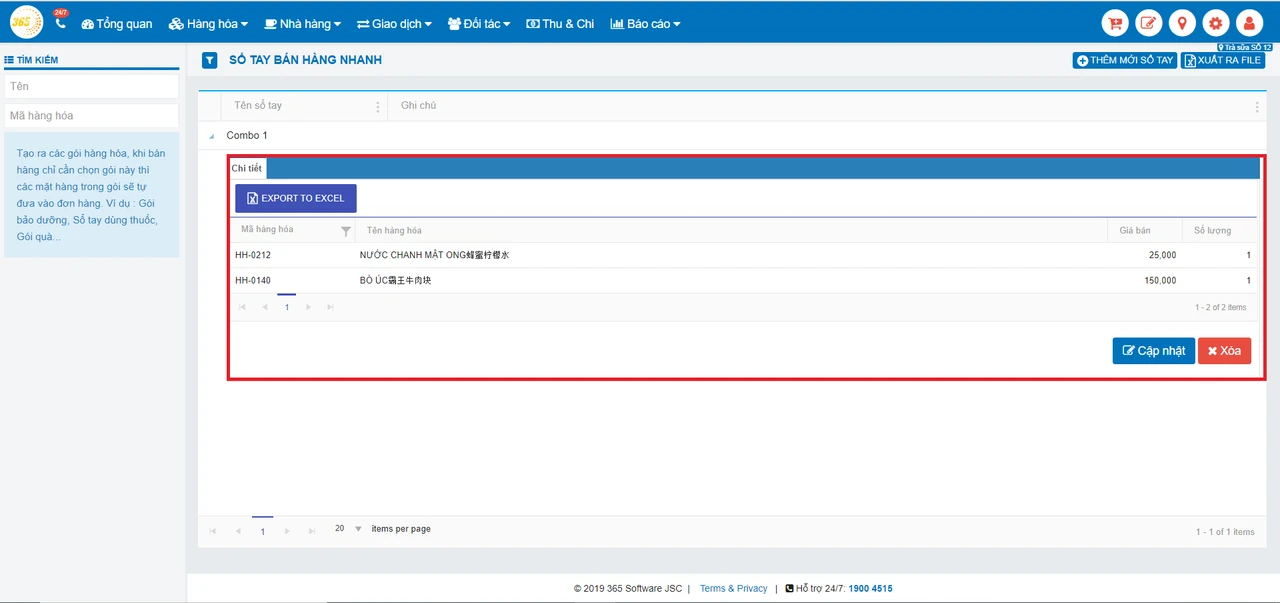Open the 24/7 phone support icon
Image resolution: width=1280 pixels, height=603 pixels.
tap(60, 20)
